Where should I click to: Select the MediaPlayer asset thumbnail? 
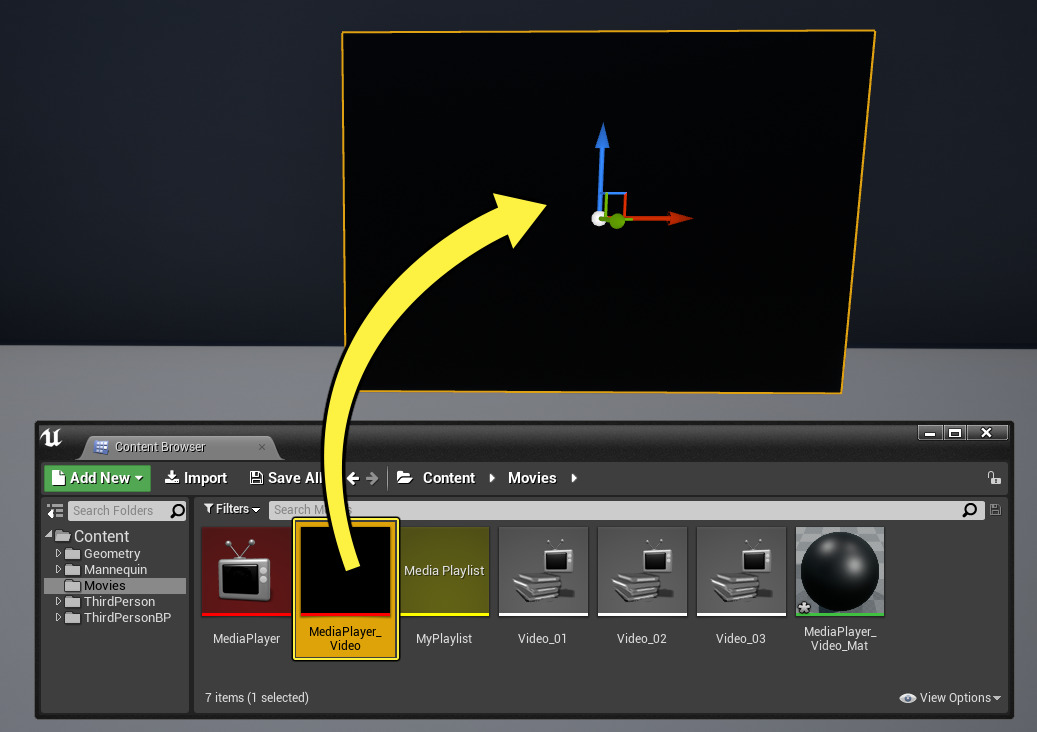pos(246,571)
